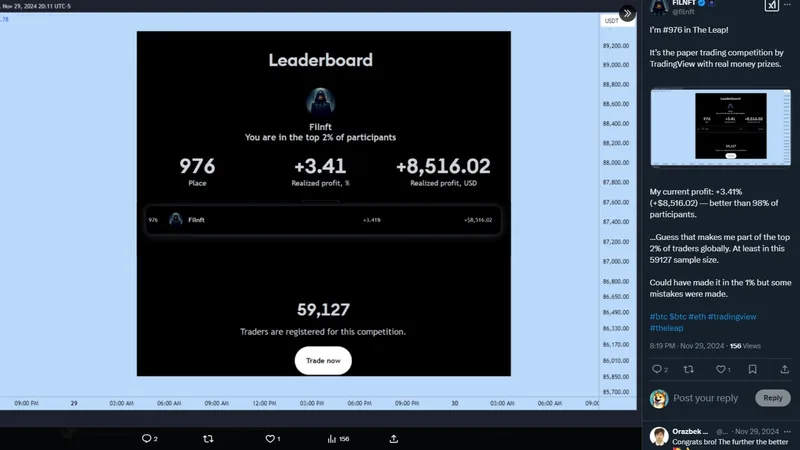
Task: Click Nov 29, 2024 date on Orazbek reply
Action: point(757,431)
